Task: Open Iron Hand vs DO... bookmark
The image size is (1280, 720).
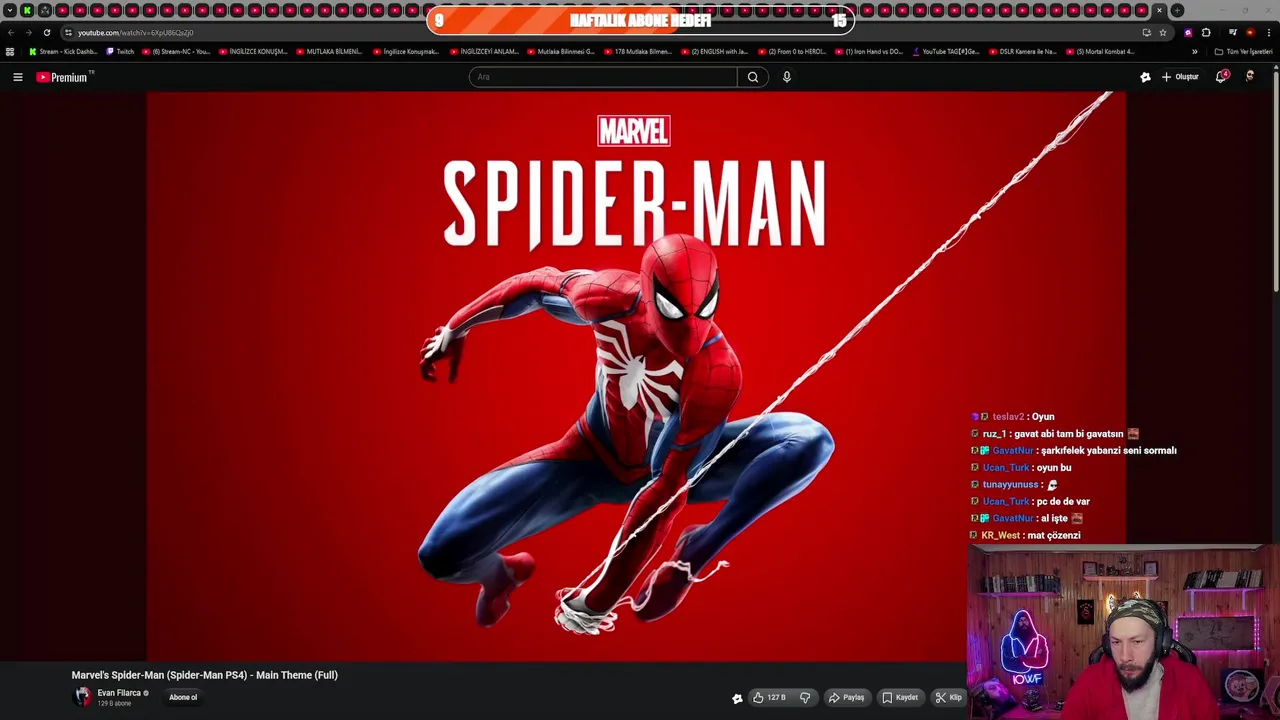Action: pos(869,52)
